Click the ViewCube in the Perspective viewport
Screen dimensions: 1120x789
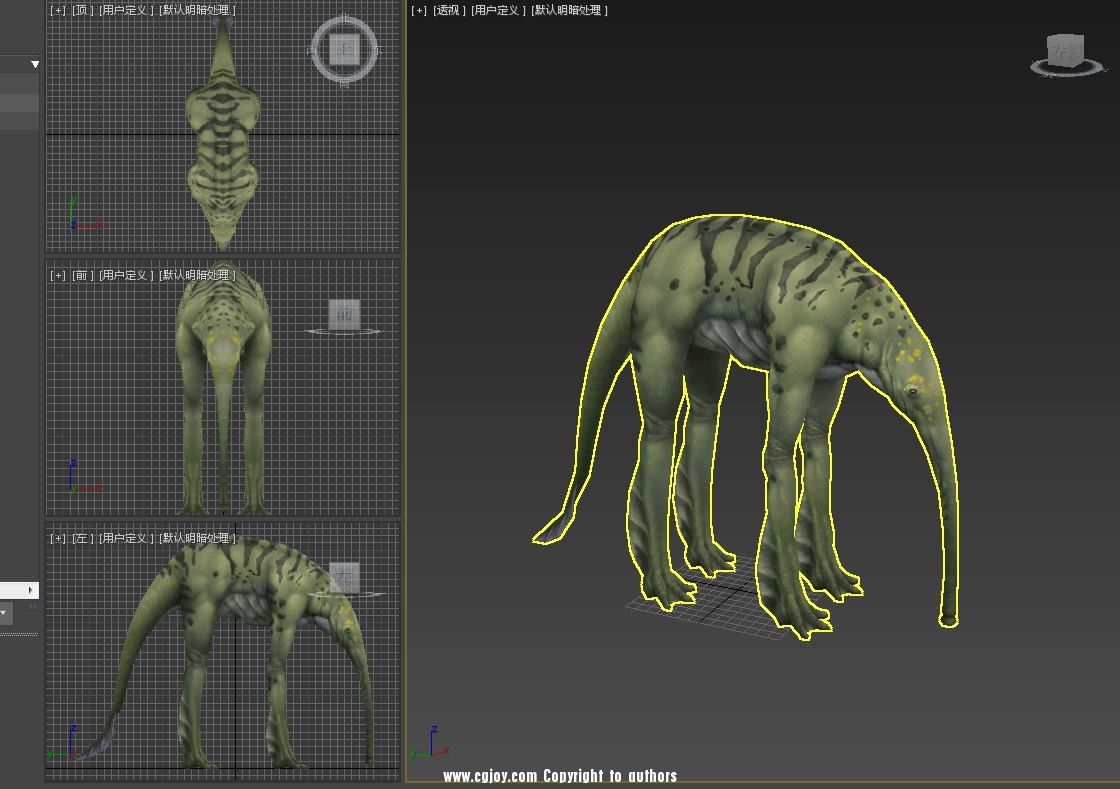(1064, 50)
